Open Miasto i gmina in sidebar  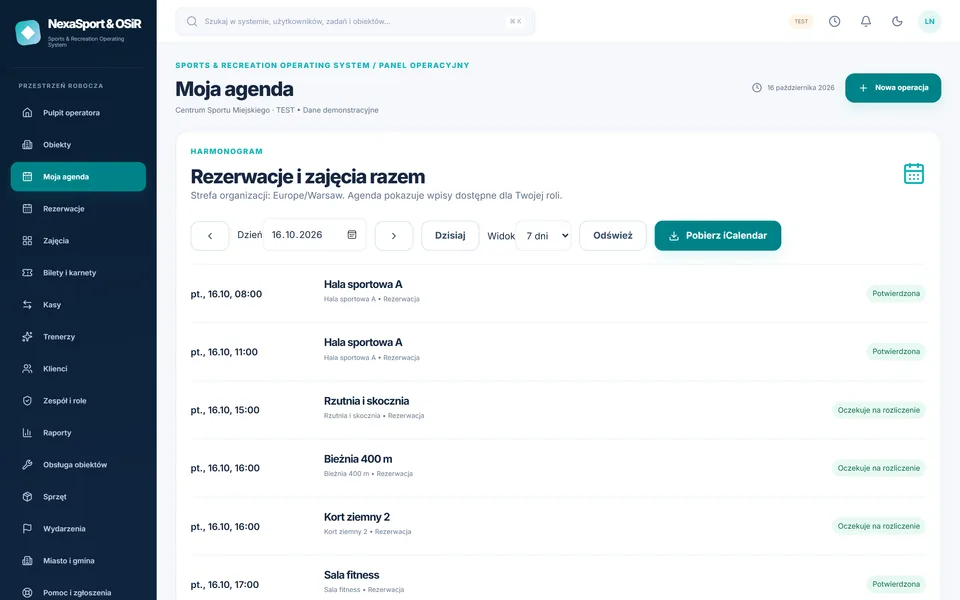point(78,561)
